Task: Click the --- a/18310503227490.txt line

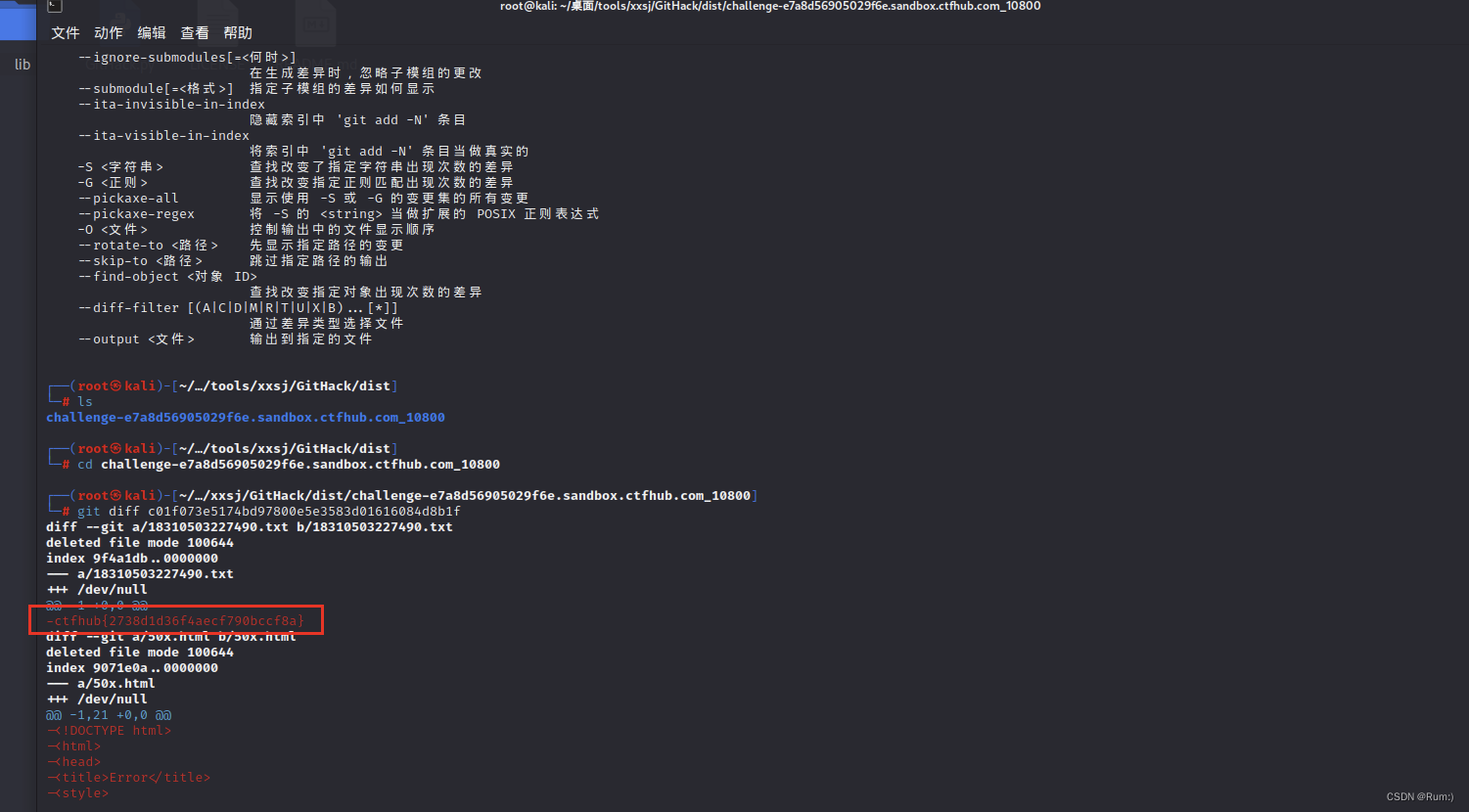Action: click(140, 574)
